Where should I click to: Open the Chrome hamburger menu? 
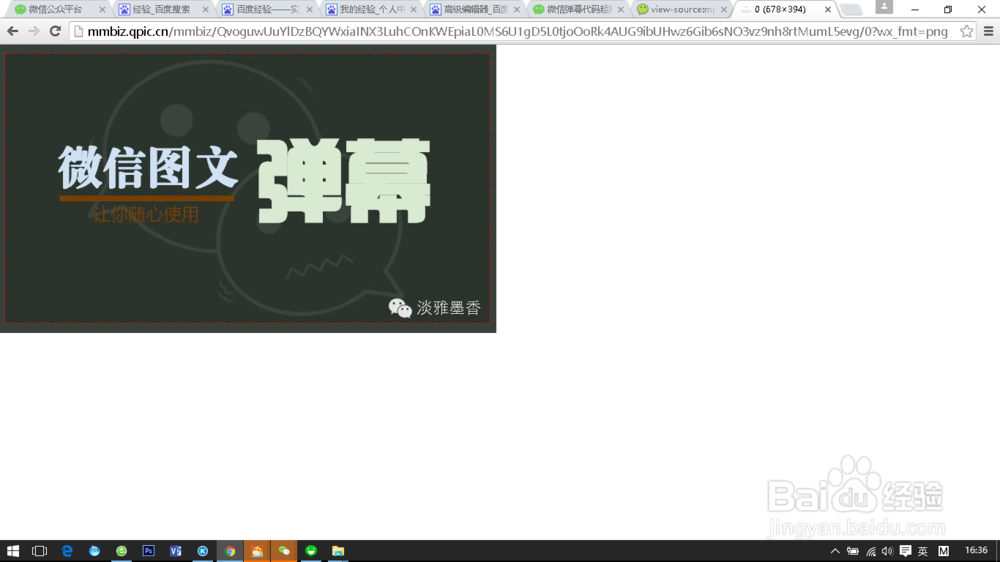pos(989,31)
